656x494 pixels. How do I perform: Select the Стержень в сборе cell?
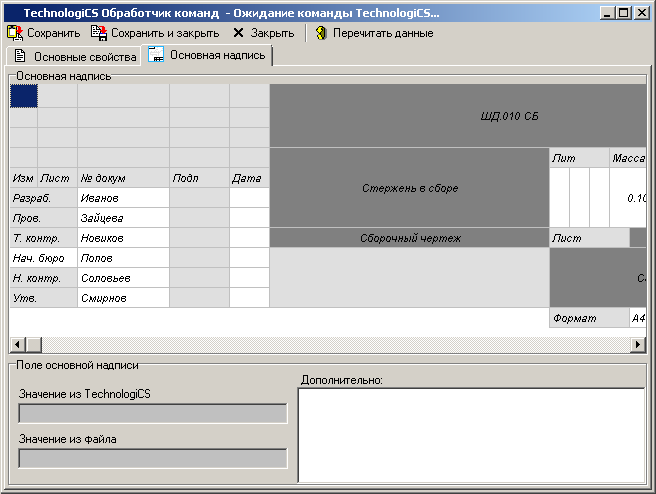(x=410, y=187)
